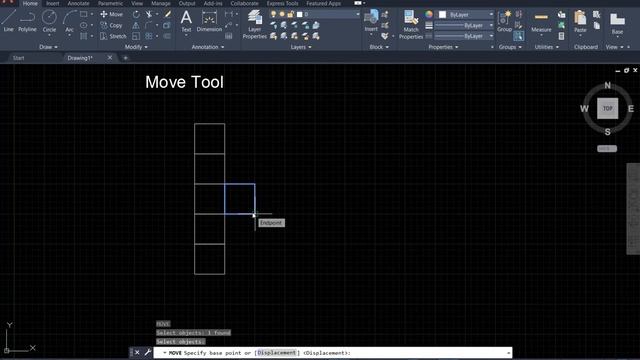Toggle layer freeze sun icon
Screen dimensions: 640x360
(282, 14)
